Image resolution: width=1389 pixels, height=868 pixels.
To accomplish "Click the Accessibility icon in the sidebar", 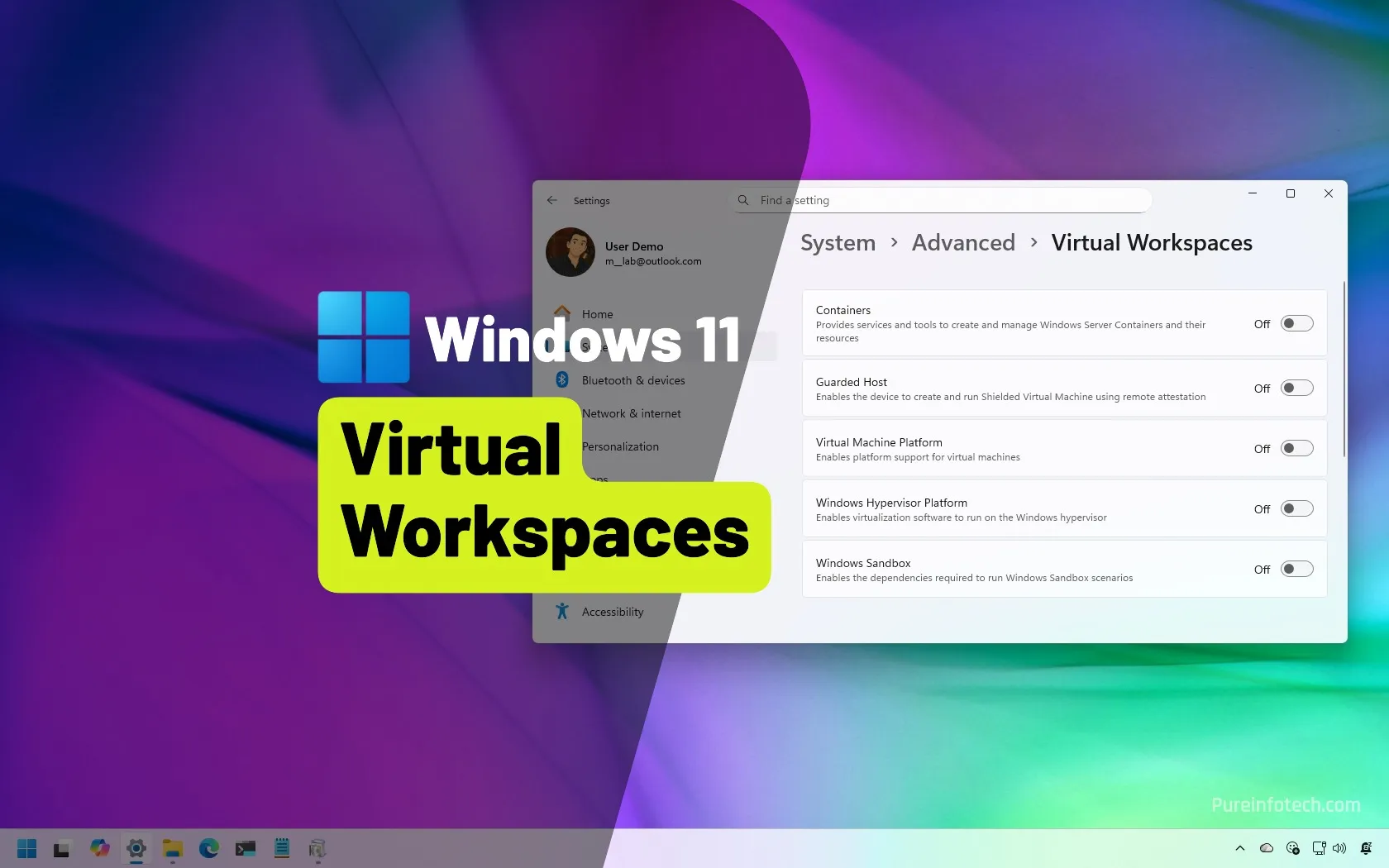I will tap(561, 612).
